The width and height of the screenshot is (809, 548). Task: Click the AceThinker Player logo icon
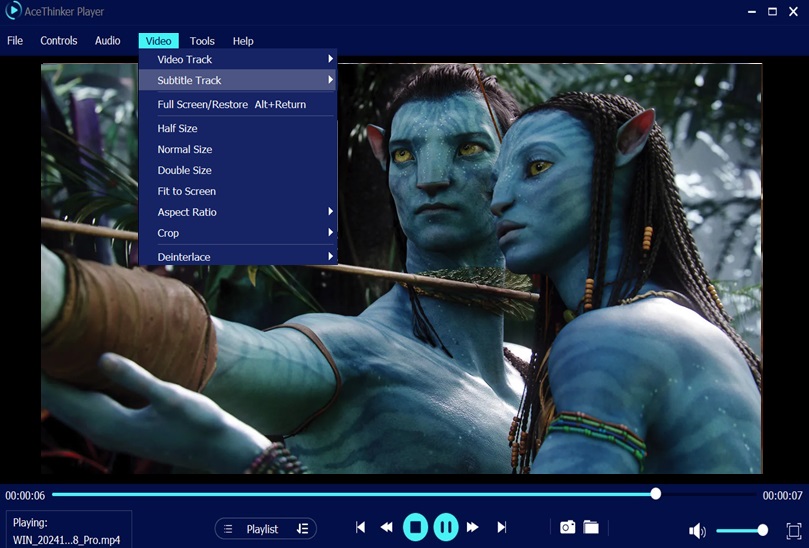(x=13, y=11)
